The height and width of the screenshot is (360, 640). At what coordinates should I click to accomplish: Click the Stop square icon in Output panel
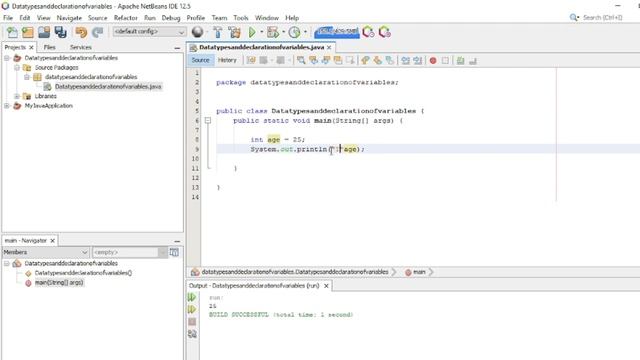coord(192,322)
